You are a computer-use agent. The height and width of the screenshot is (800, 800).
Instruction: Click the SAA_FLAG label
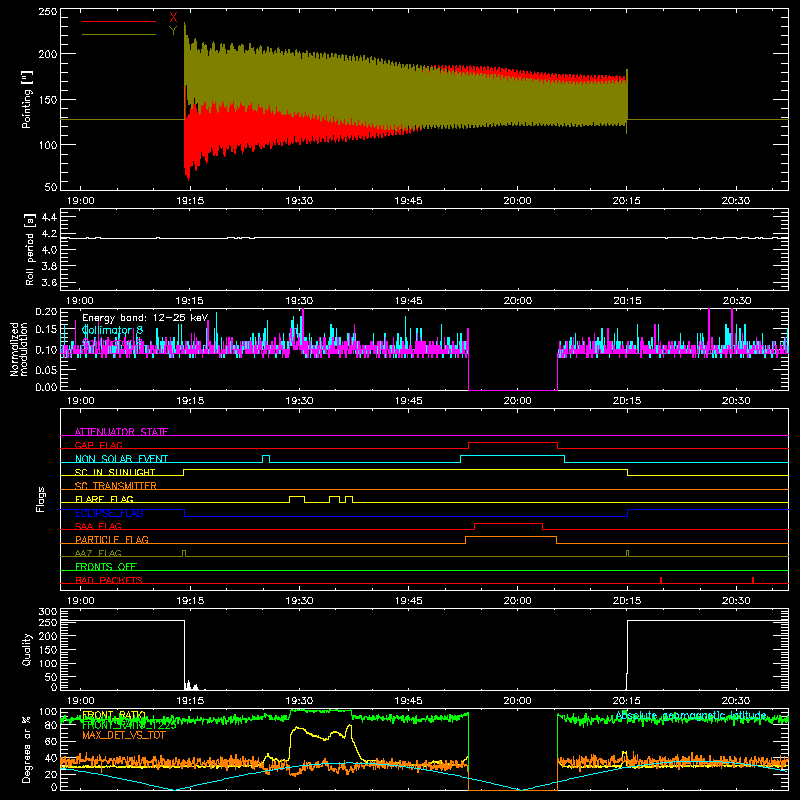pyautogui.click(x=98, y=526)
